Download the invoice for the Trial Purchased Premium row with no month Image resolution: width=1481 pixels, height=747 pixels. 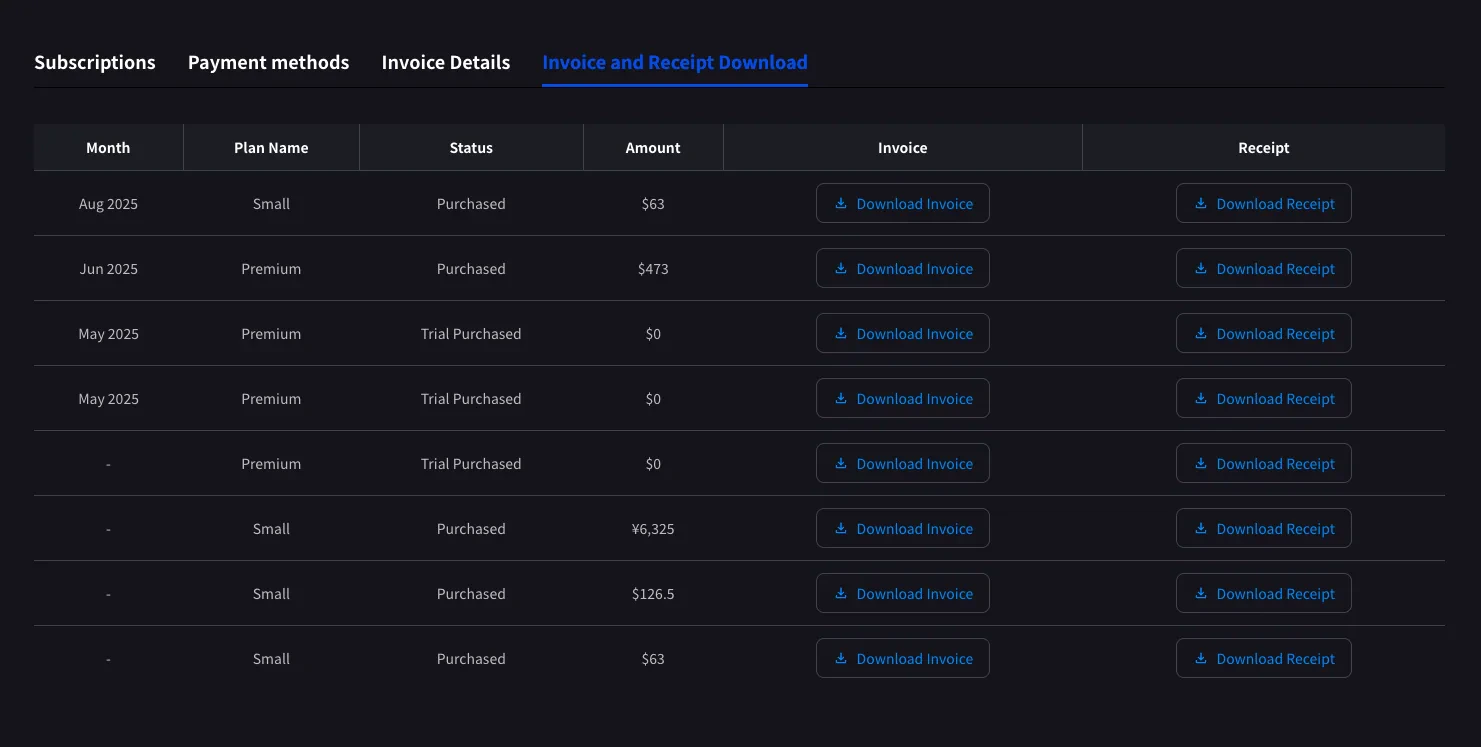click(902, 463)
